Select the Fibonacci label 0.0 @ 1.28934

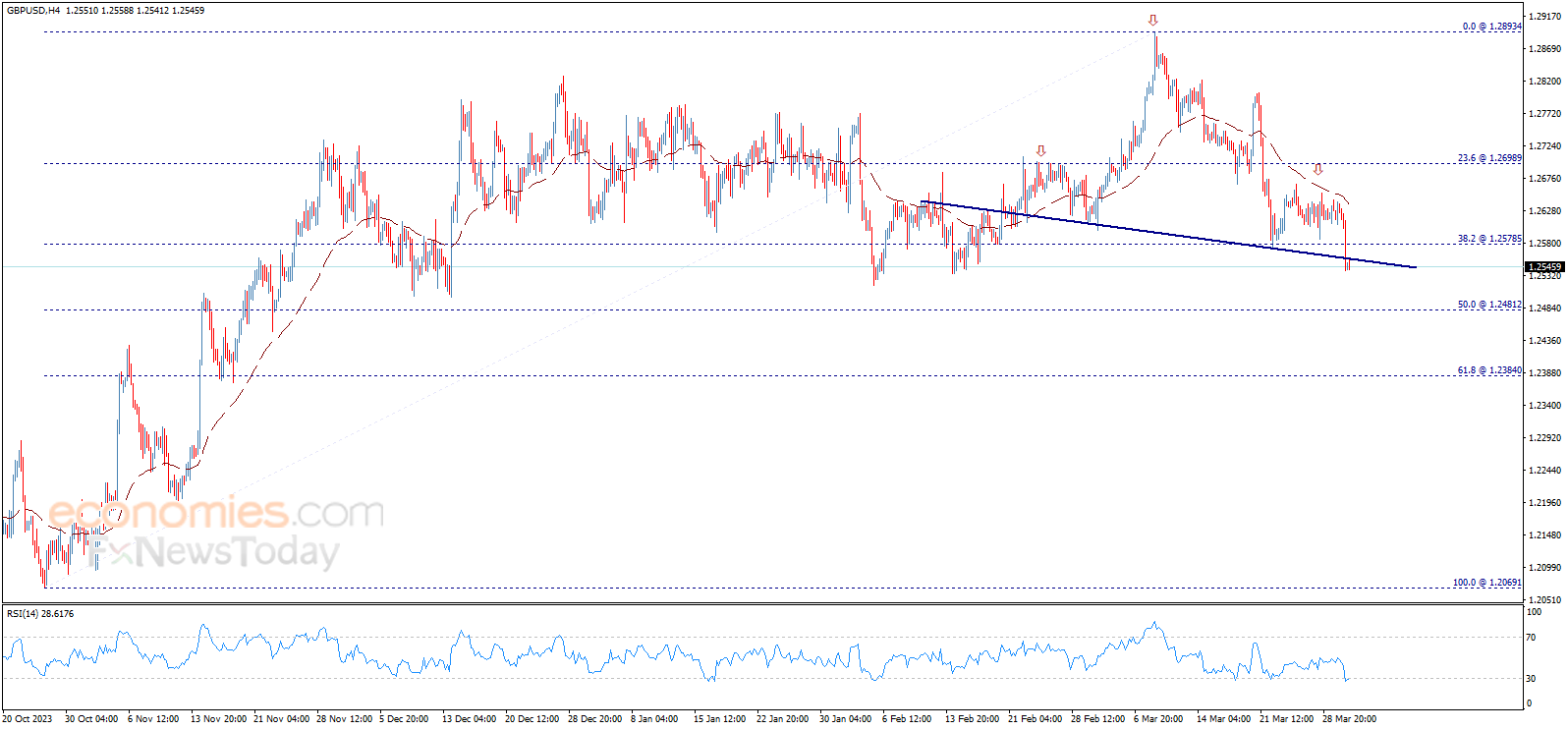coord(1491,27)
